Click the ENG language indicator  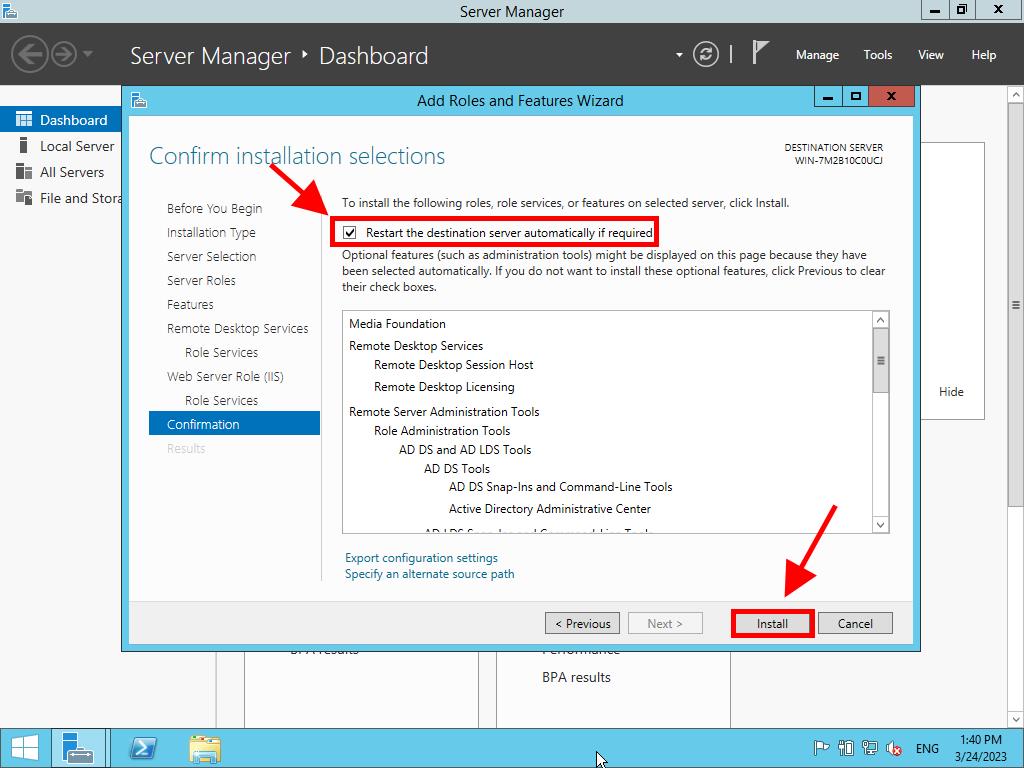point(927,748)
